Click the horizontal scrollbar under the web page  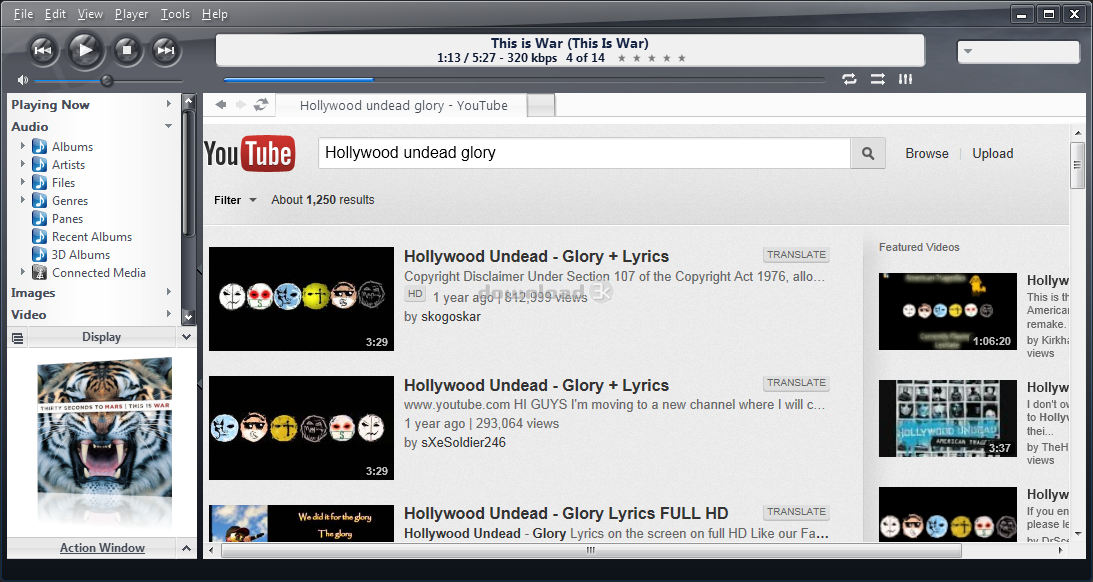point(591,551)
